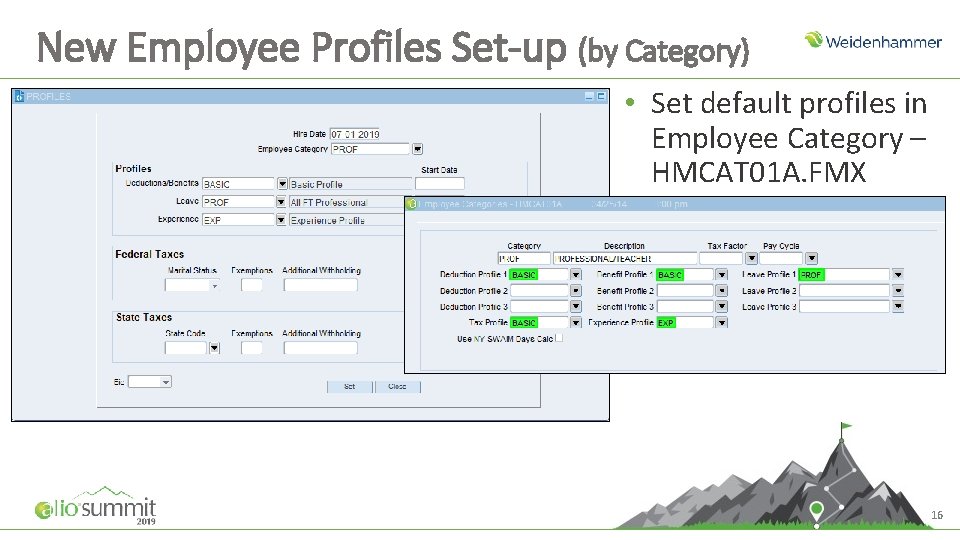Open the State Code dropdown

click(214, 348)
